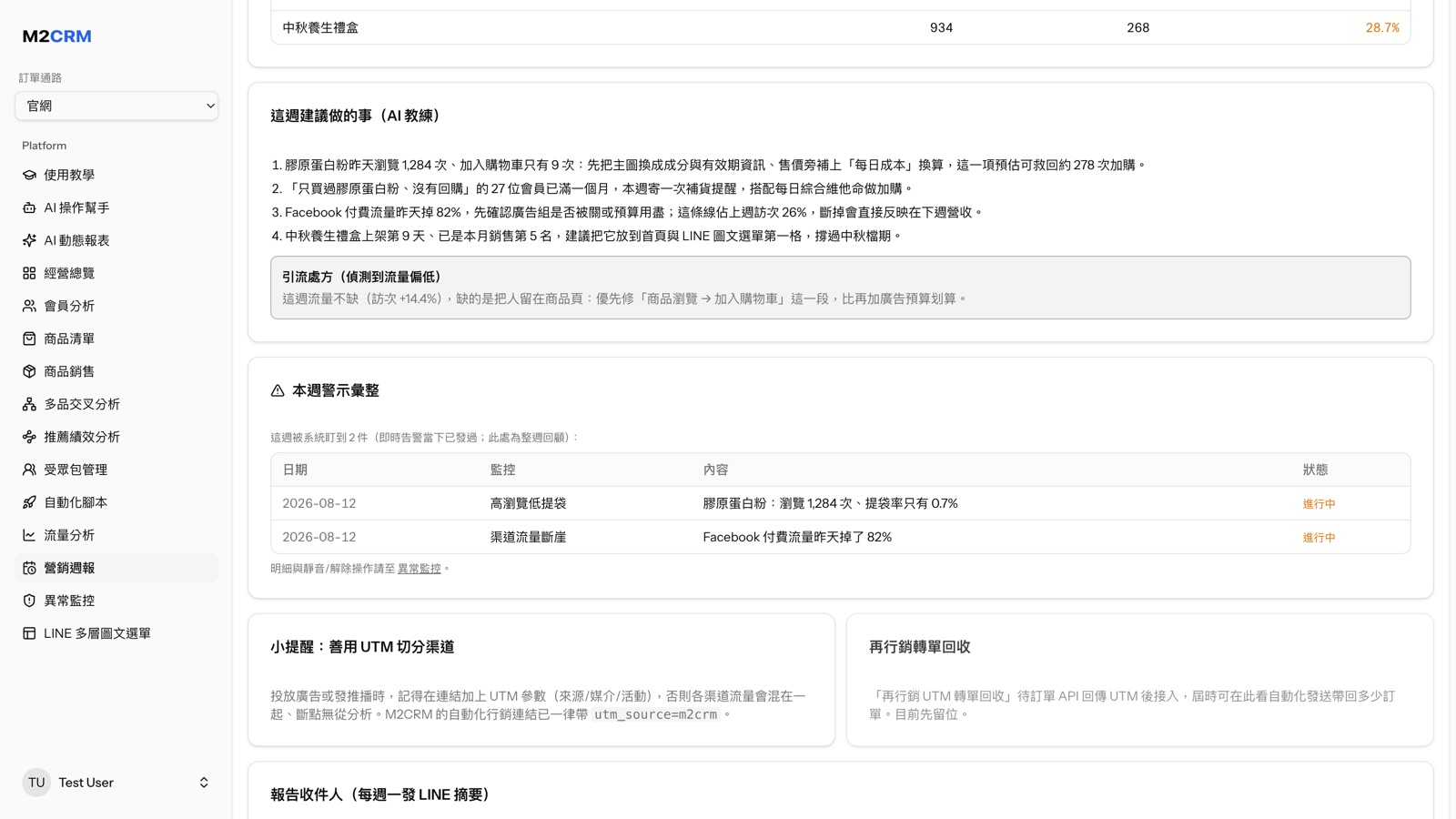The image size is (1456, 819).
Task: Click the people icon beside 會員分析
Action: 29,306
